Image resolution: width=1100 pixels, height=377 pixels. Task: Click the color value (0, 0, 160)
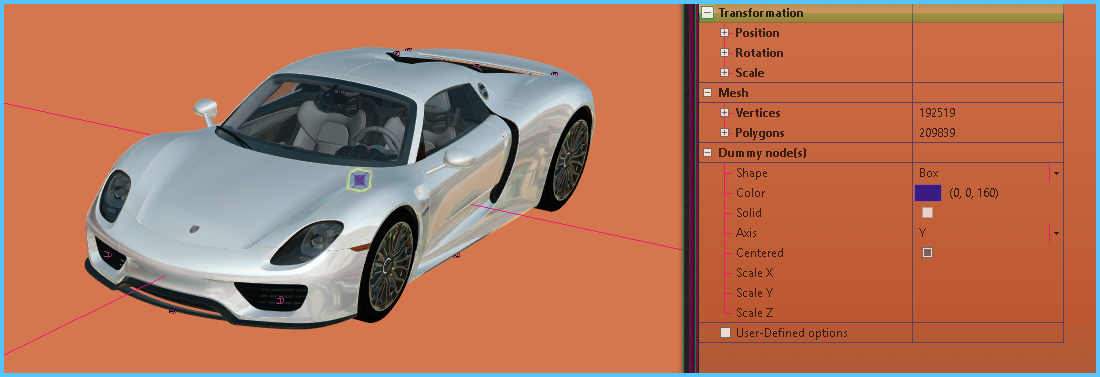point(974,193)
